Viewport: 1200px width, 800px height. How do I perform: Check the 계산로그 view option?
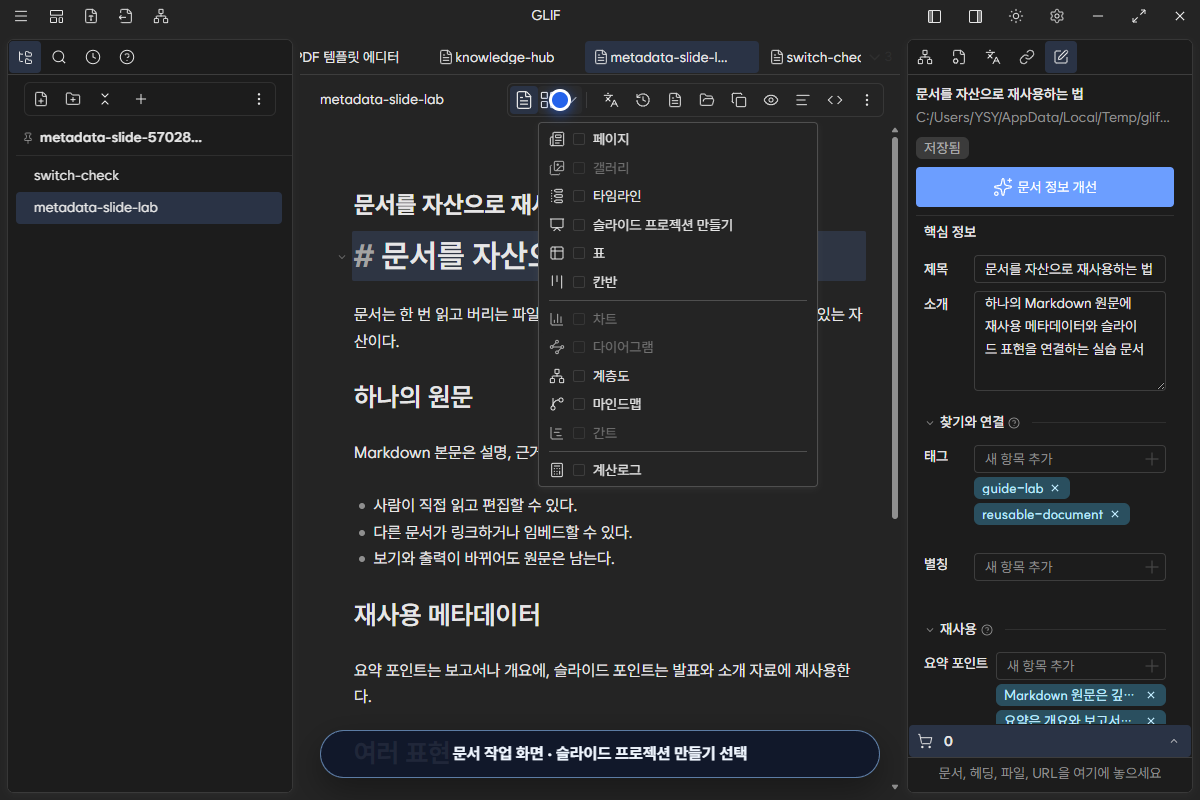579,470
